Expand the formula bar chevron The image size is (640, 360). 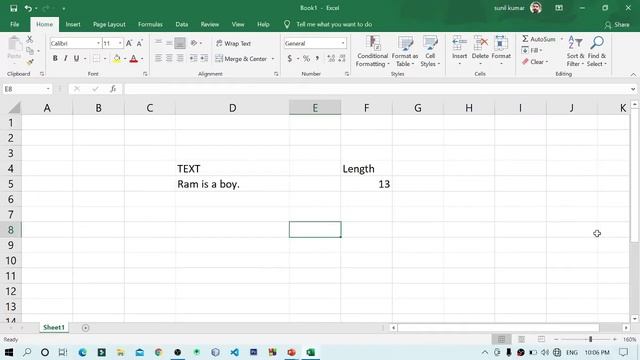coord(633,89)
